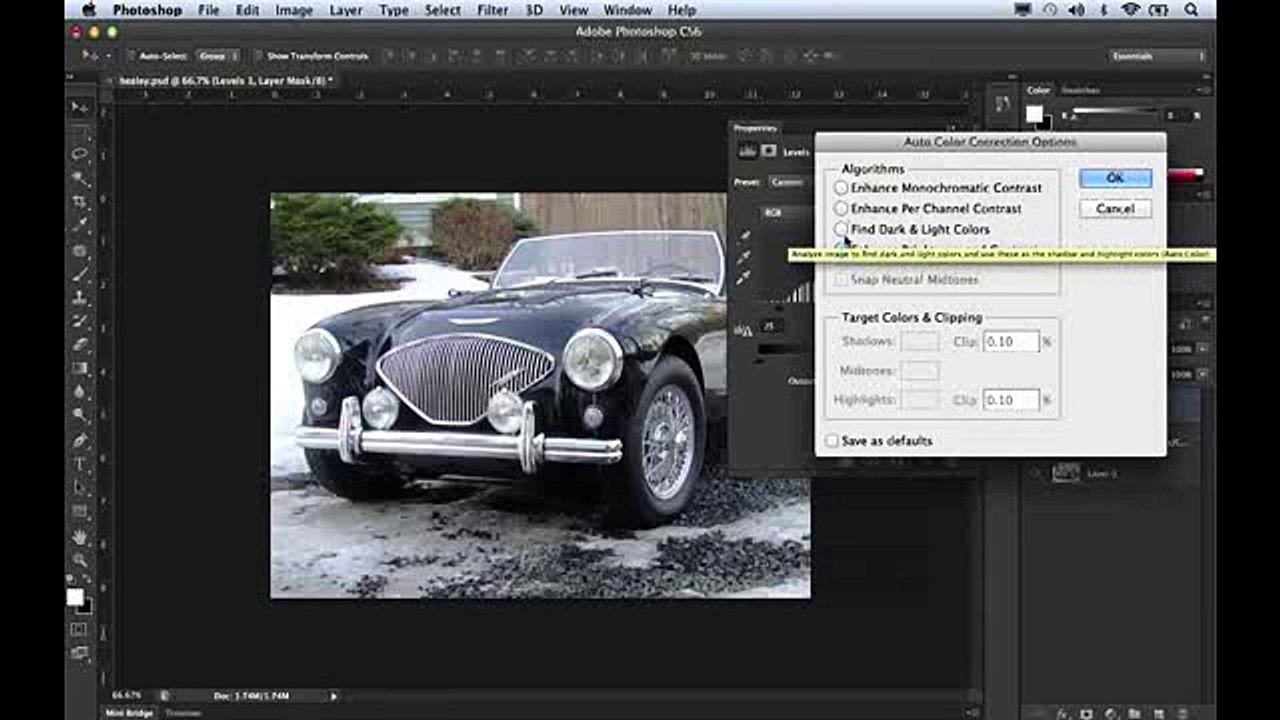The image size is (1280, 720).
Task: Click OK in Auto Color Correction Options
Action: 1115,178
